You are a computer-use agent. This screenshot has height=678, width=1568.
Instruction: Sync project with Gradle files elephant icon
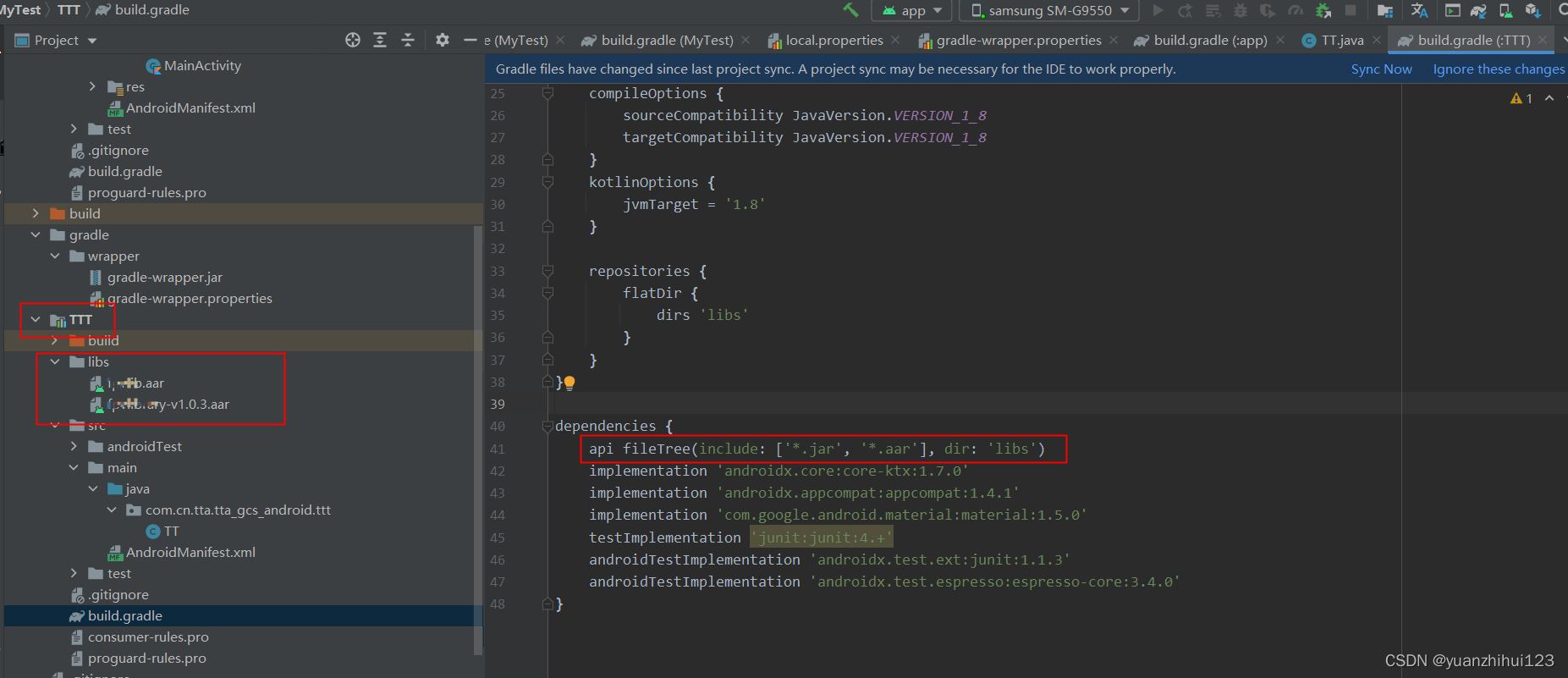tap(1478, 10)
